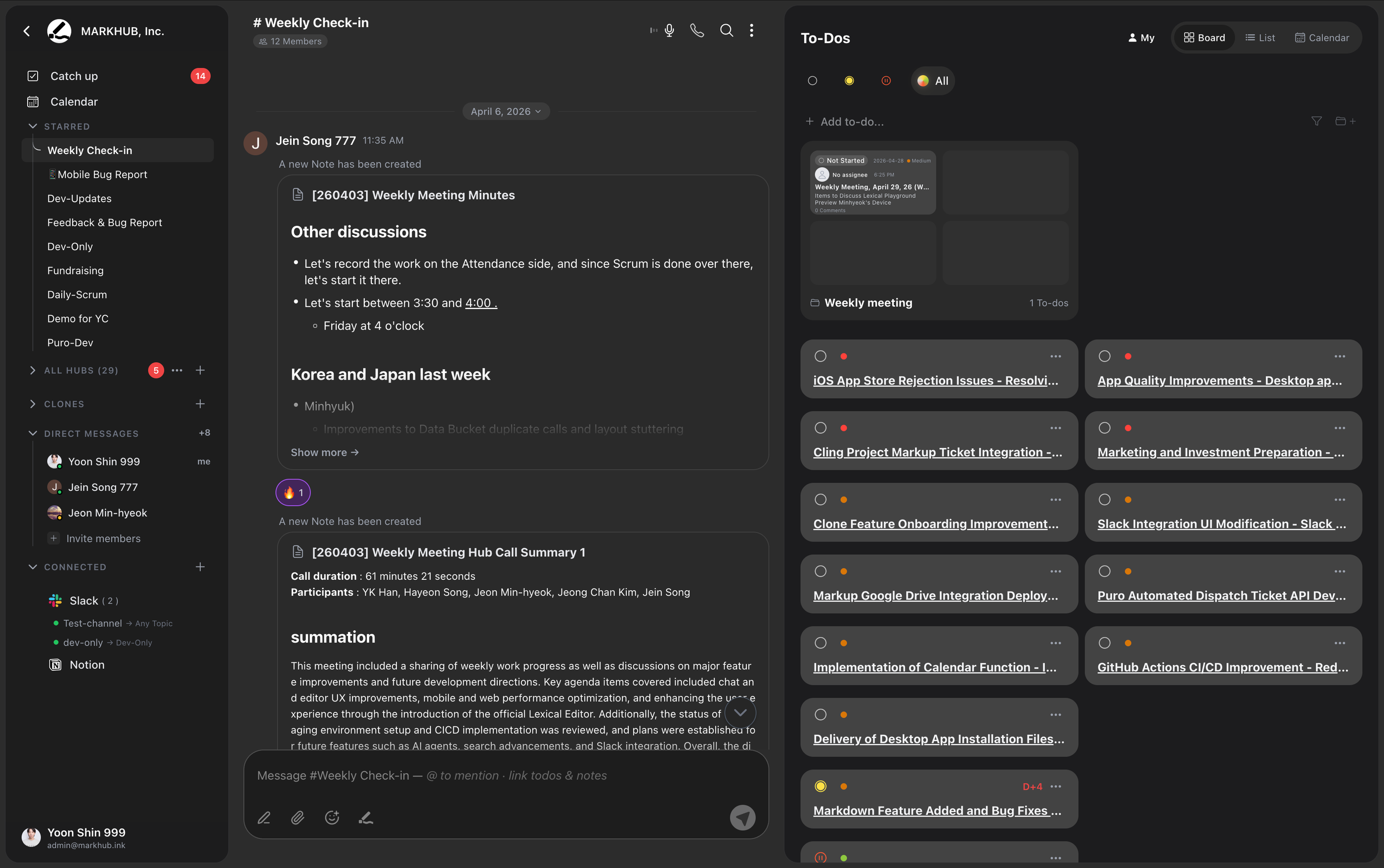Image resolution: width=1384 pixels, height=868 pixels.
Task: Collapse the STARRED section
Action: coord(33,127)
